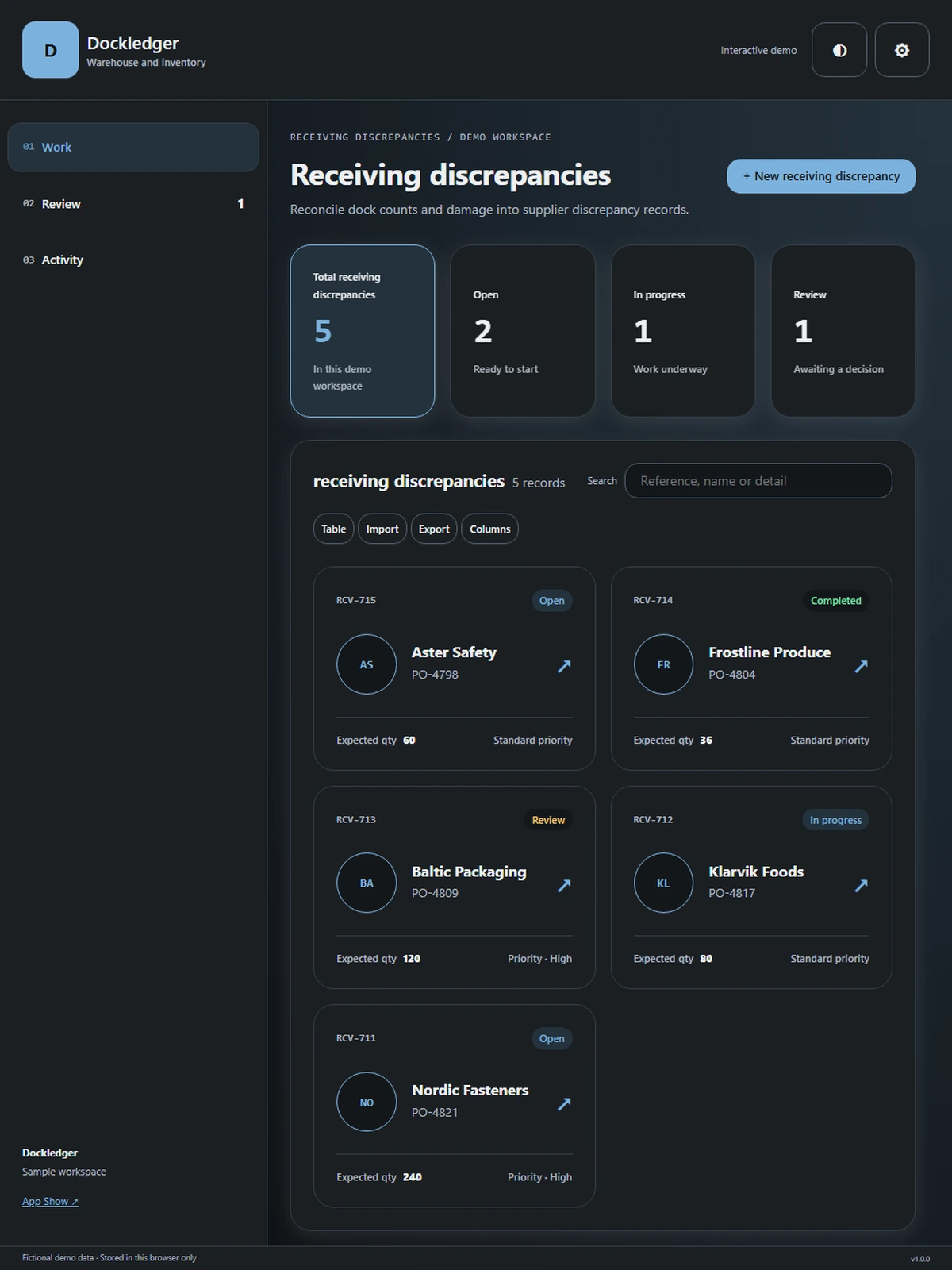Click the RCV-714 reference label

[653, 600]
